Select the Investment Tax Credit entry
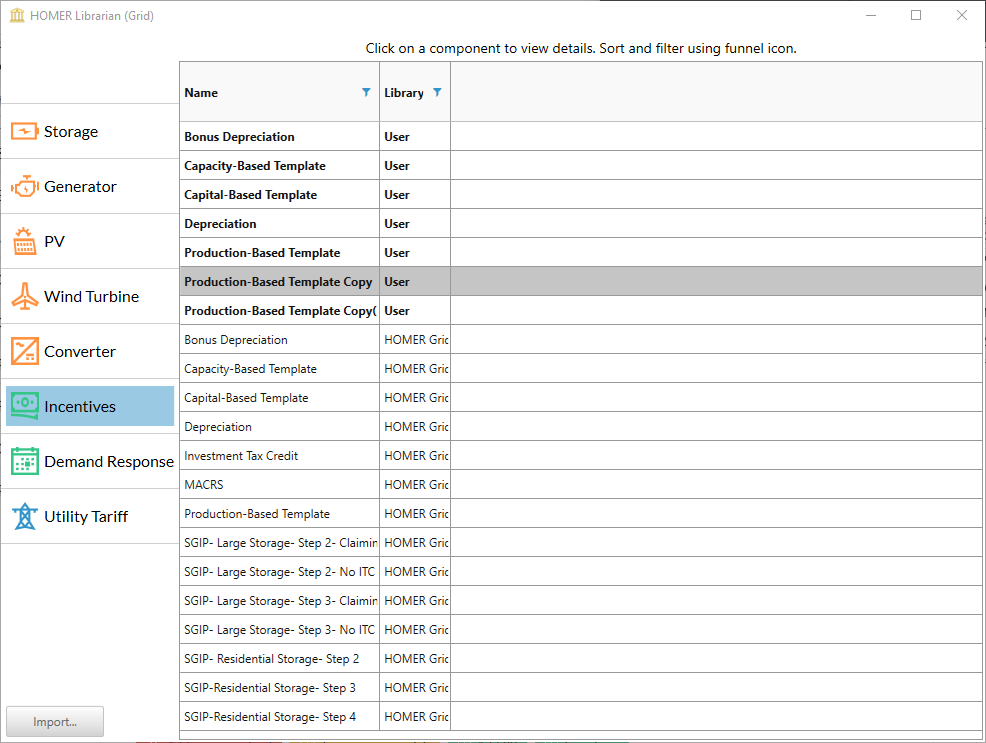986x743 pixels. [238, 455]
